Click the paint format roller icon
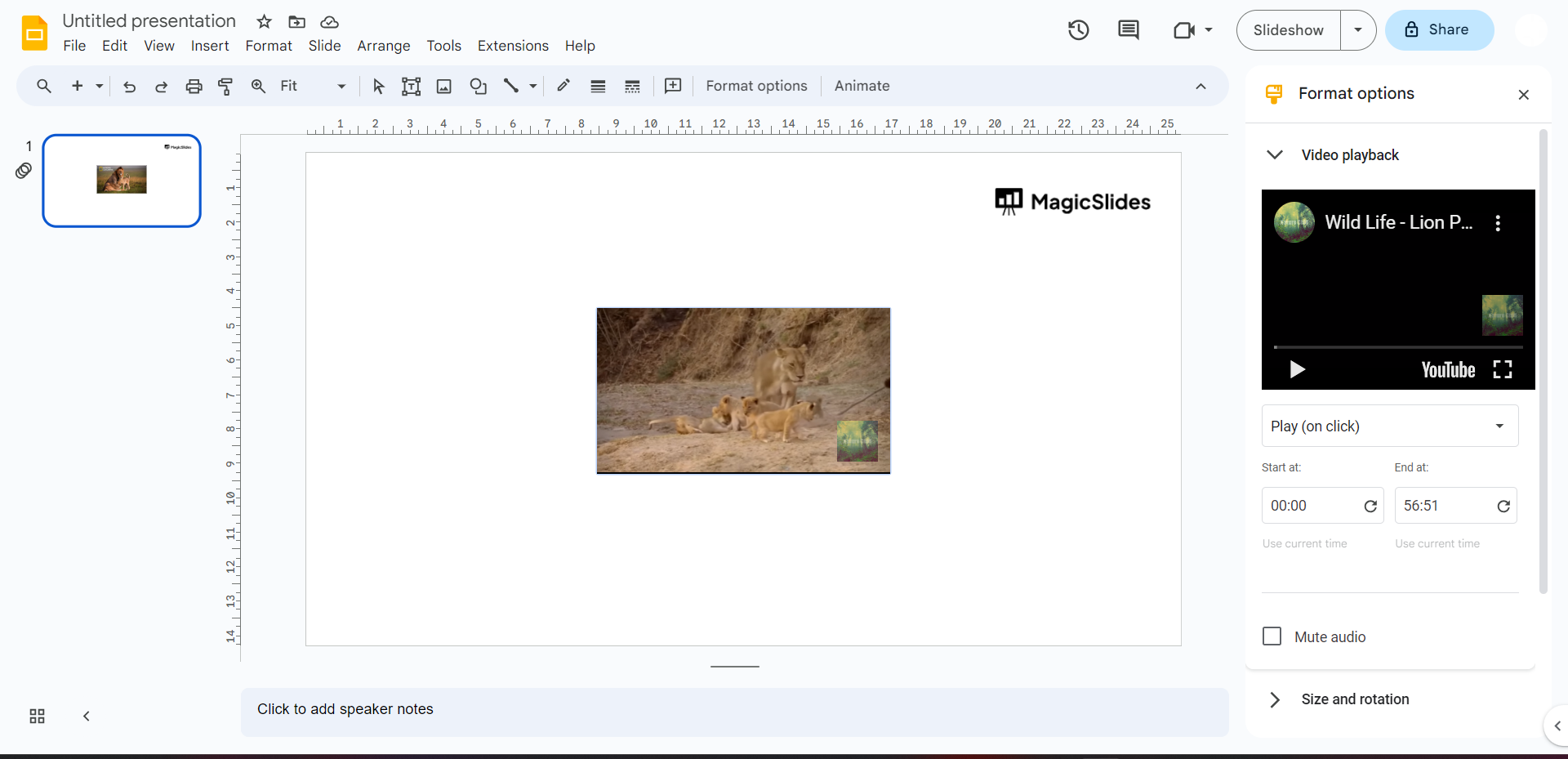The height and width of the screenshot is (759, 1568). tap(225, 87)
